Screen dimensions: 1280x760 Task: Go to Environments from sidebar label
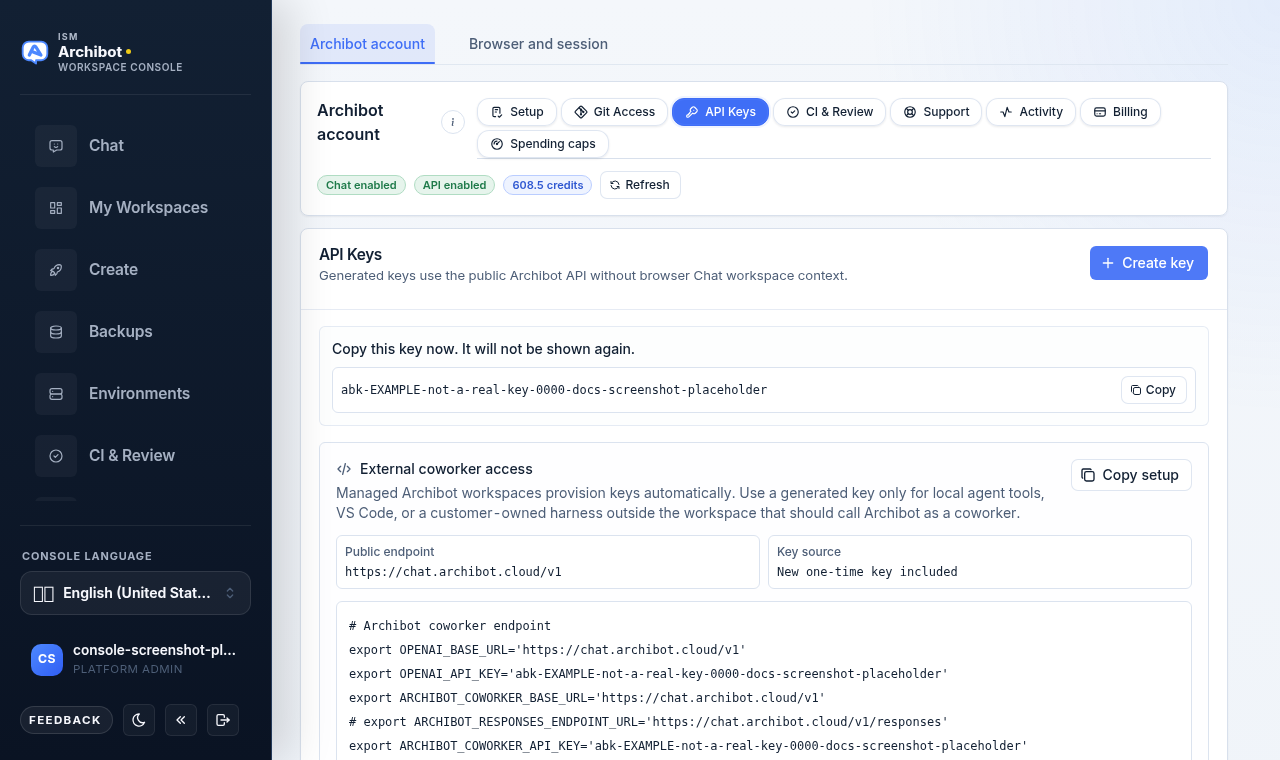point(139,394)
